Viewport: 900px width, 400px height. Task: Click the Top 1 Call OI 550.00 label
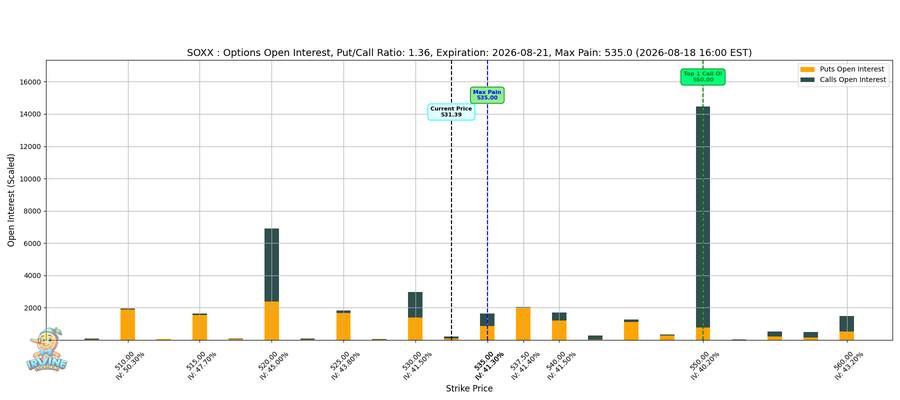coord(703,77)
